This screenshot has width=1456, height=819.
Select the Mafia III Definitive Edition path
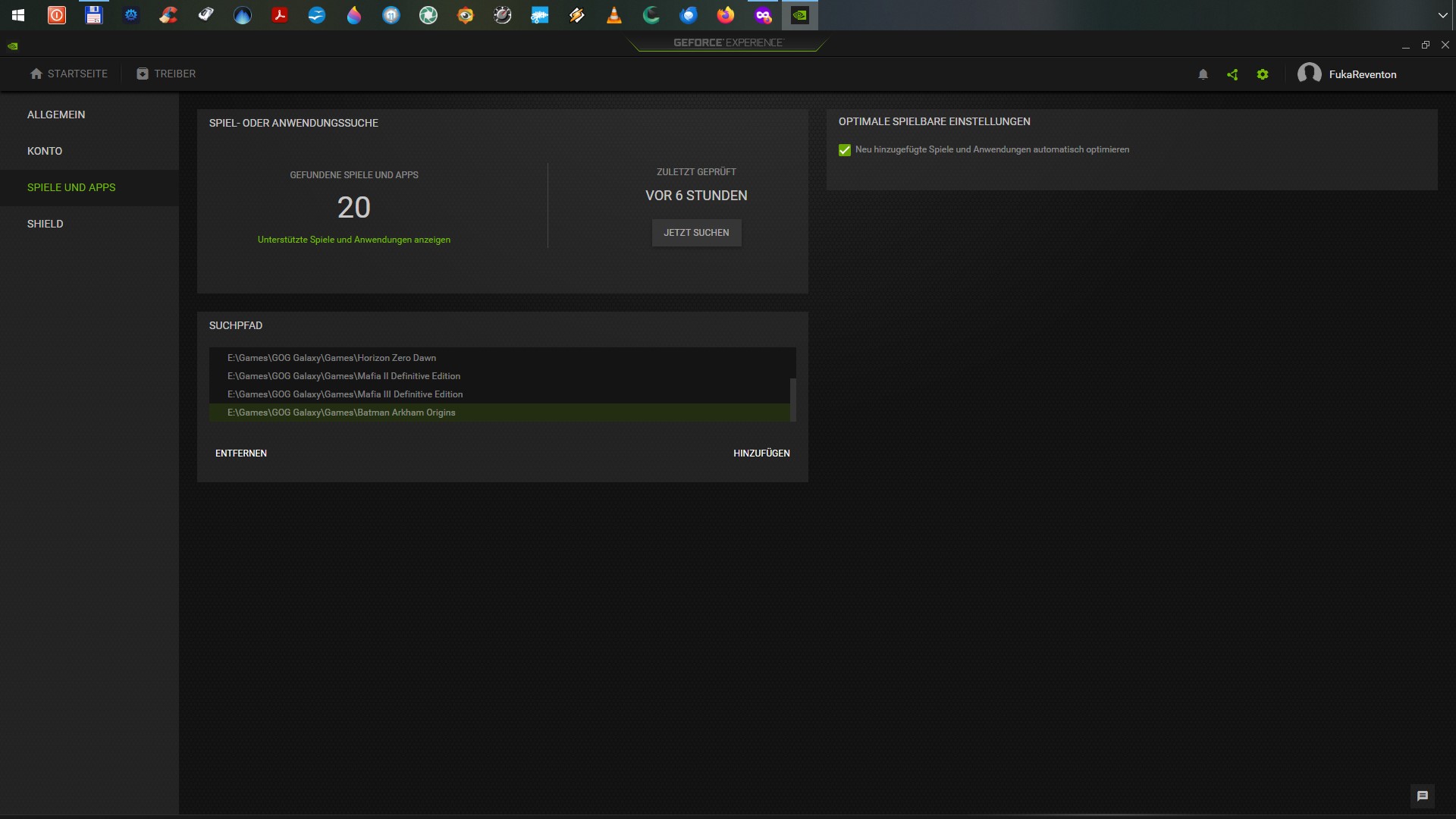point(500,394)
